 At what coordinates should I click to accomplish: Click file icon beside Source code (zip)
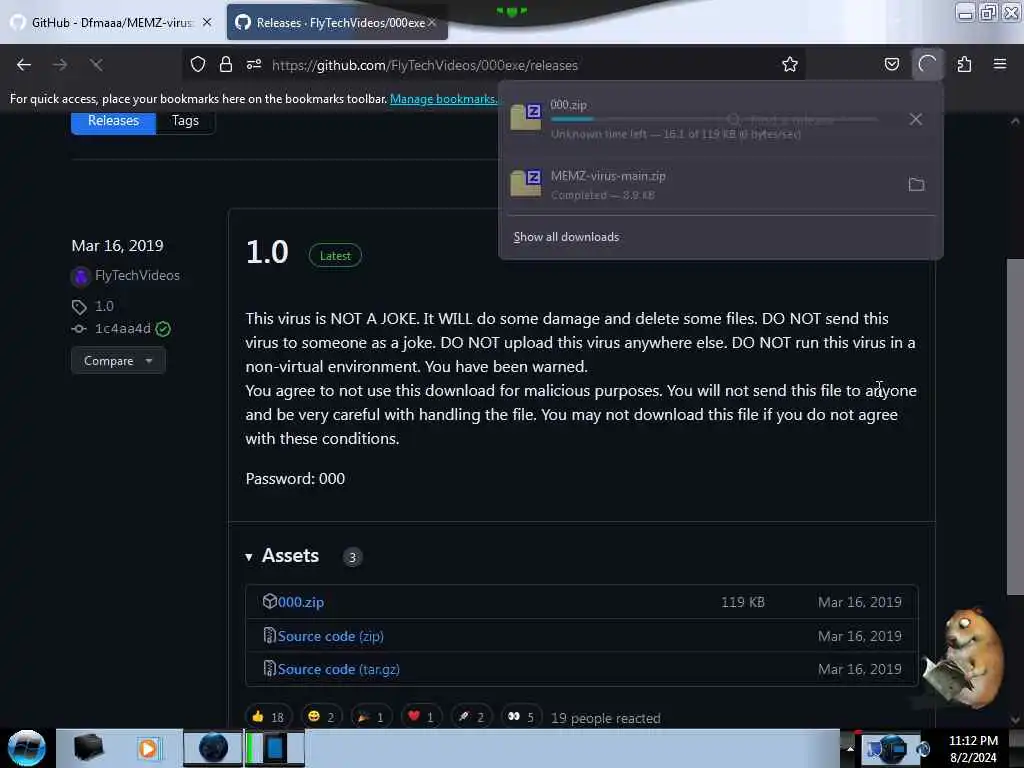coord(270,635)
